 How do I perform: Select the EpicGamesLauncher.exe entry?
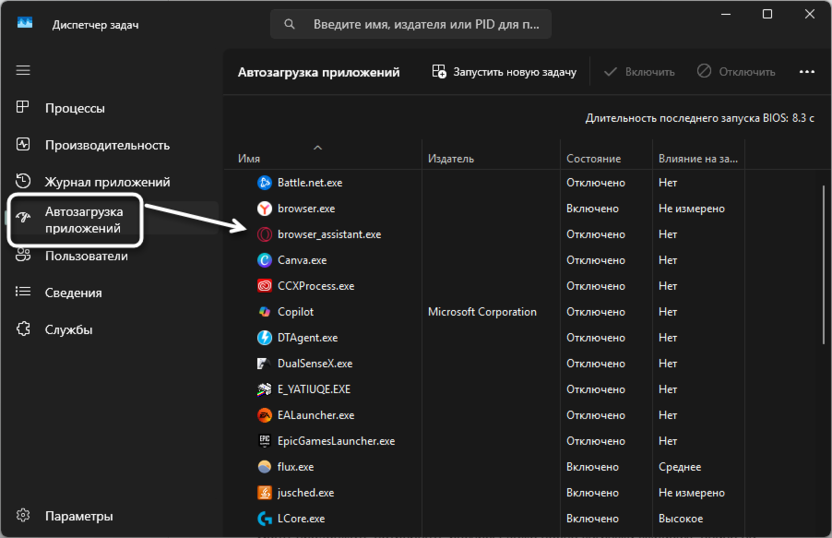tap(336, 441)
